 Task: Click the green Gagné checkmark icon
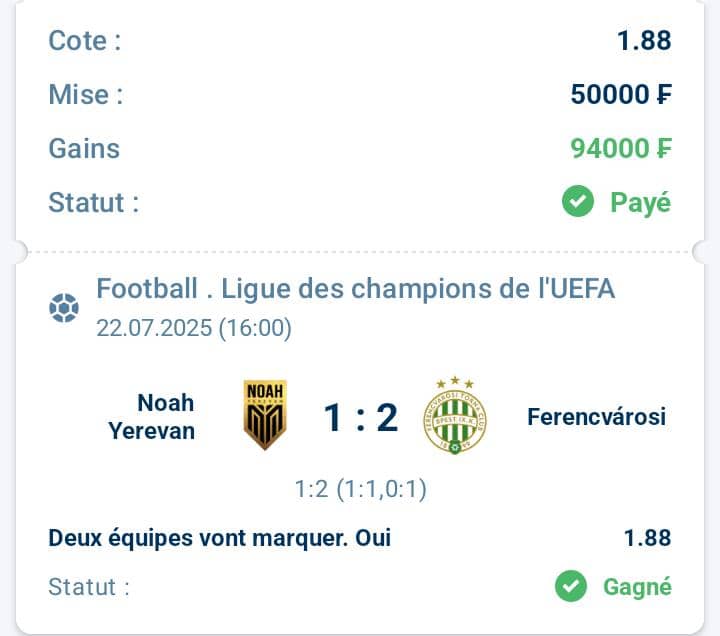(571, 586)
